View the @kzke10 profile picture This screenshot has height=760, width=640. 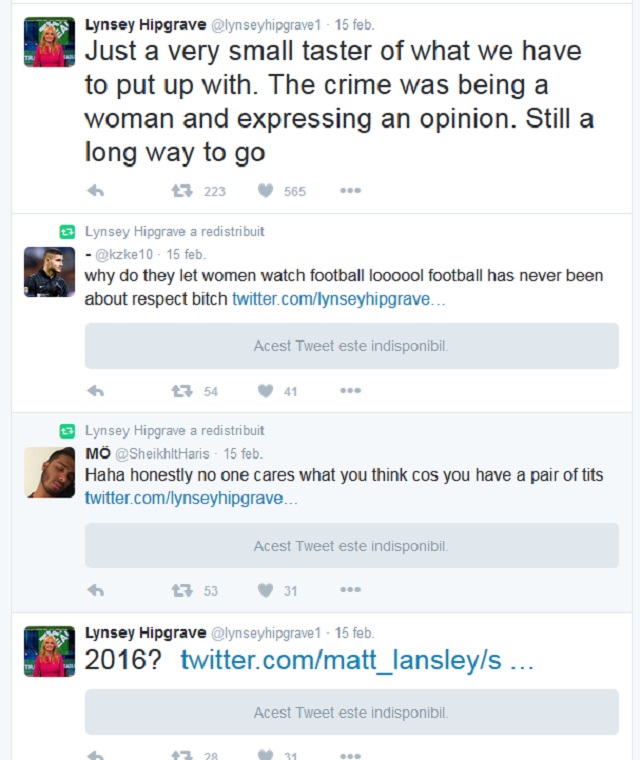49,272
